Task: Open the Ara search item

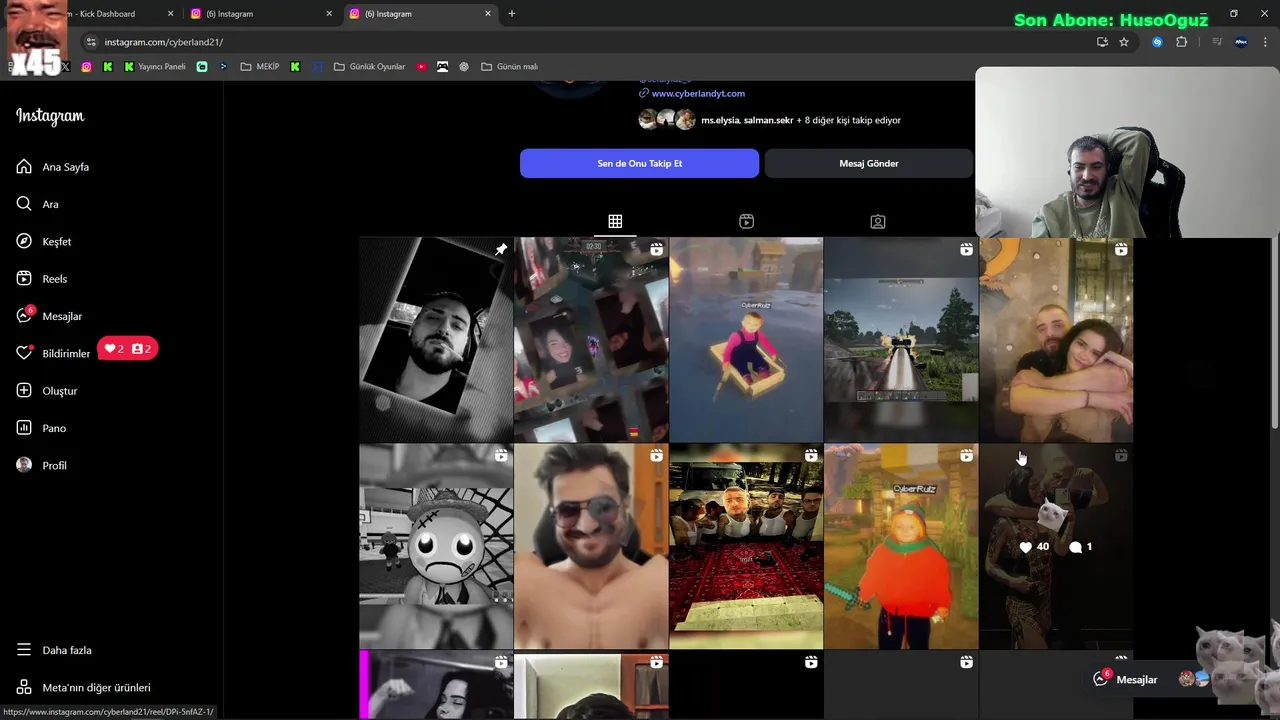Action: click(x=50, y=204)
